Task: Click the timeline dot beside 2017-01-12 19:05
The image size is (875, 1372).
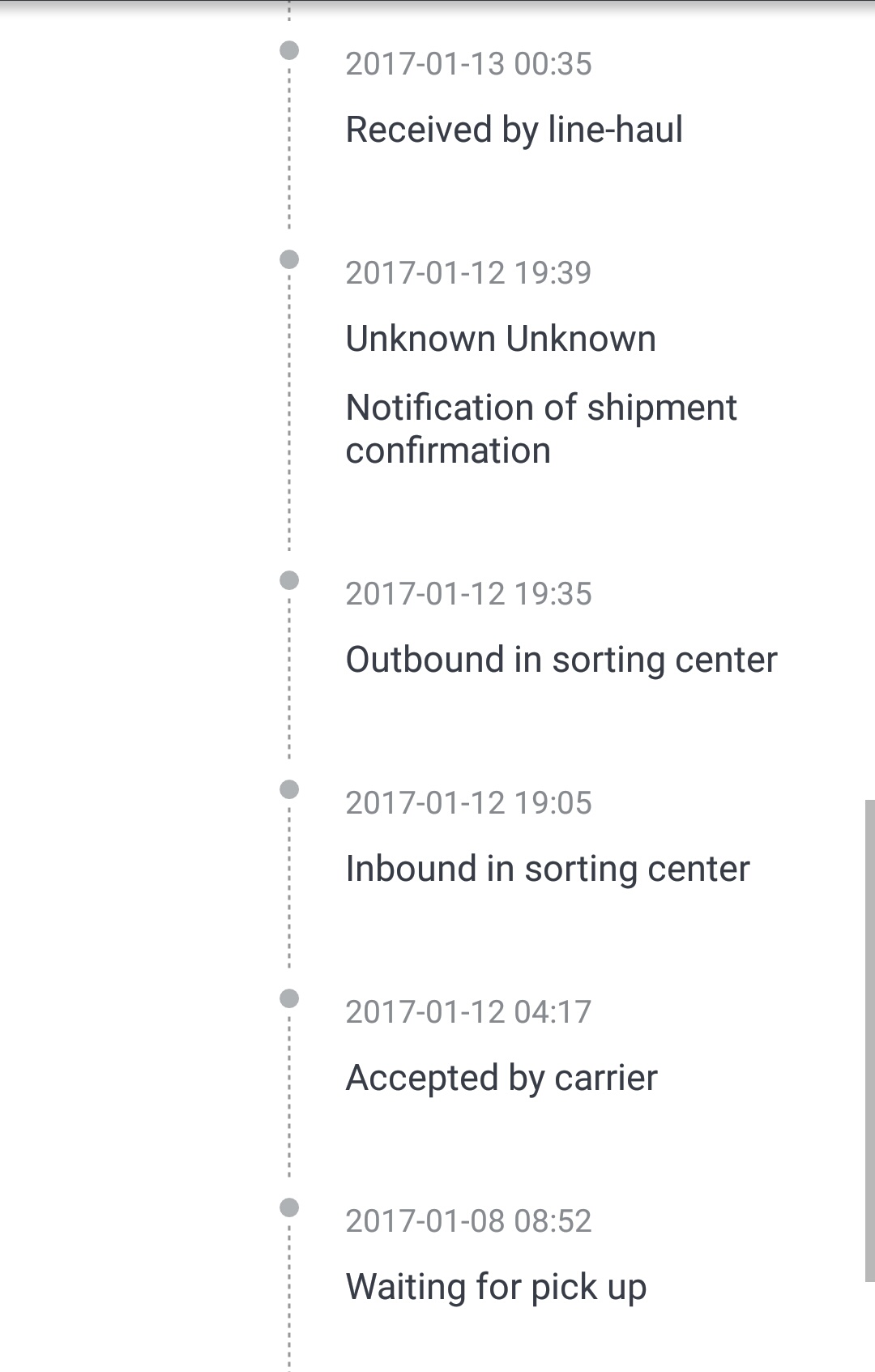Action: pyautogui.click(x=289, y=789)
